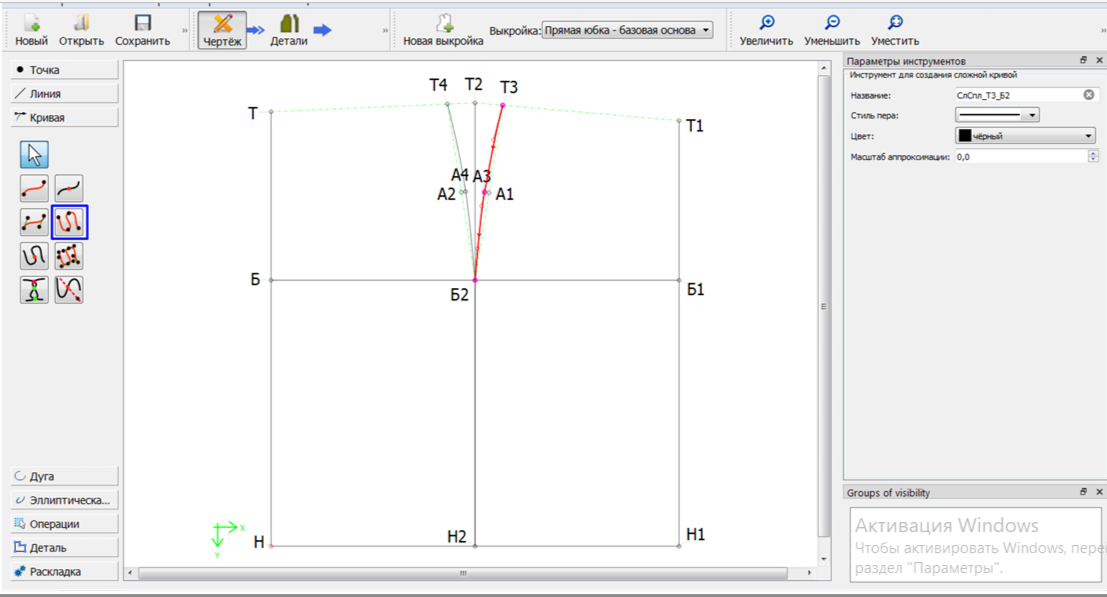Viewport: 1107px width, 597px height.
Task: Select point Т4 on the drawing
Action: pyautogui.click(x=448, y=104)
